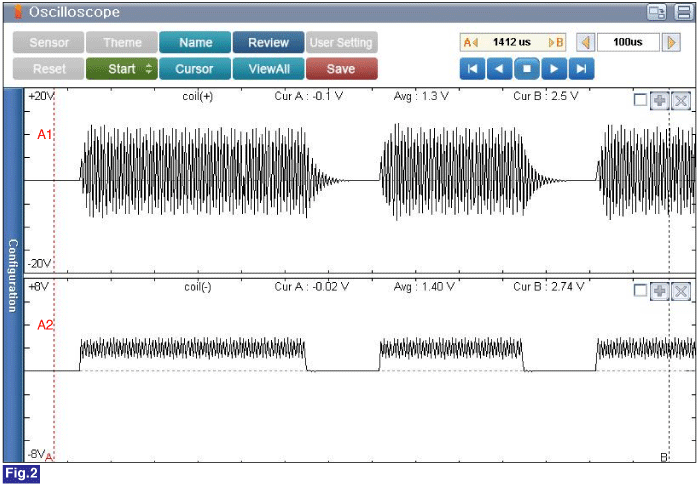Viewport: 700px width, 486px height.
Task: Click the A1 channel label
Action: [44, 134]
